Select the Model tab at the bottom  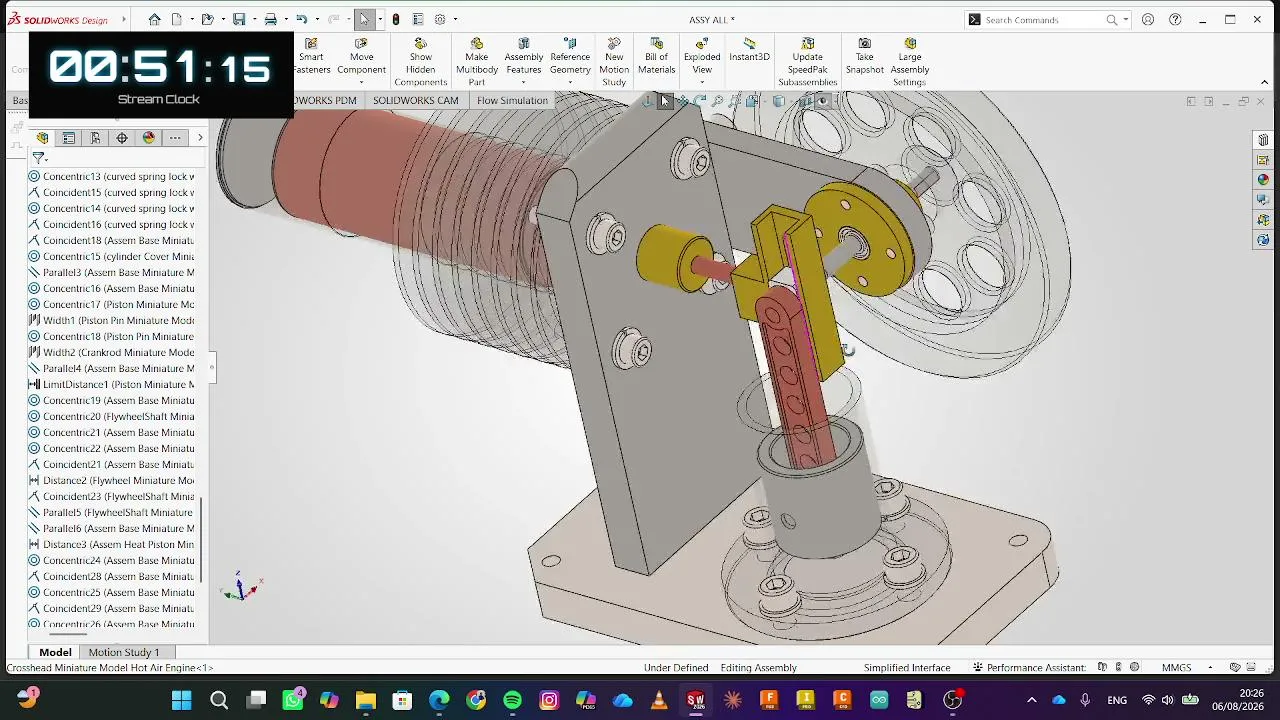click(x=55, y=652)
